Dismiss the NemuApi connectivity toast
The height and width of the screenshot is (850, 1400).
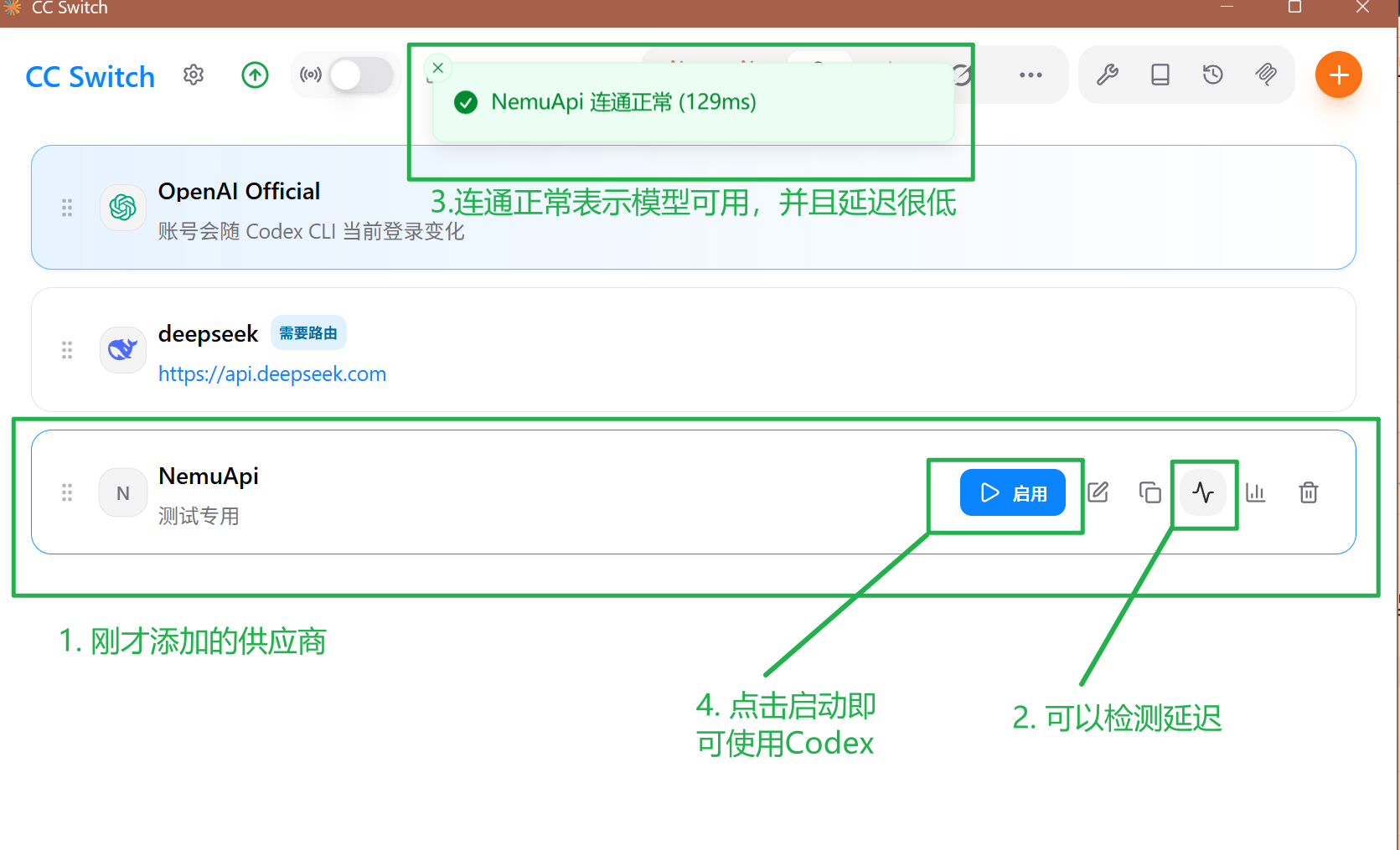click(438, 68)
